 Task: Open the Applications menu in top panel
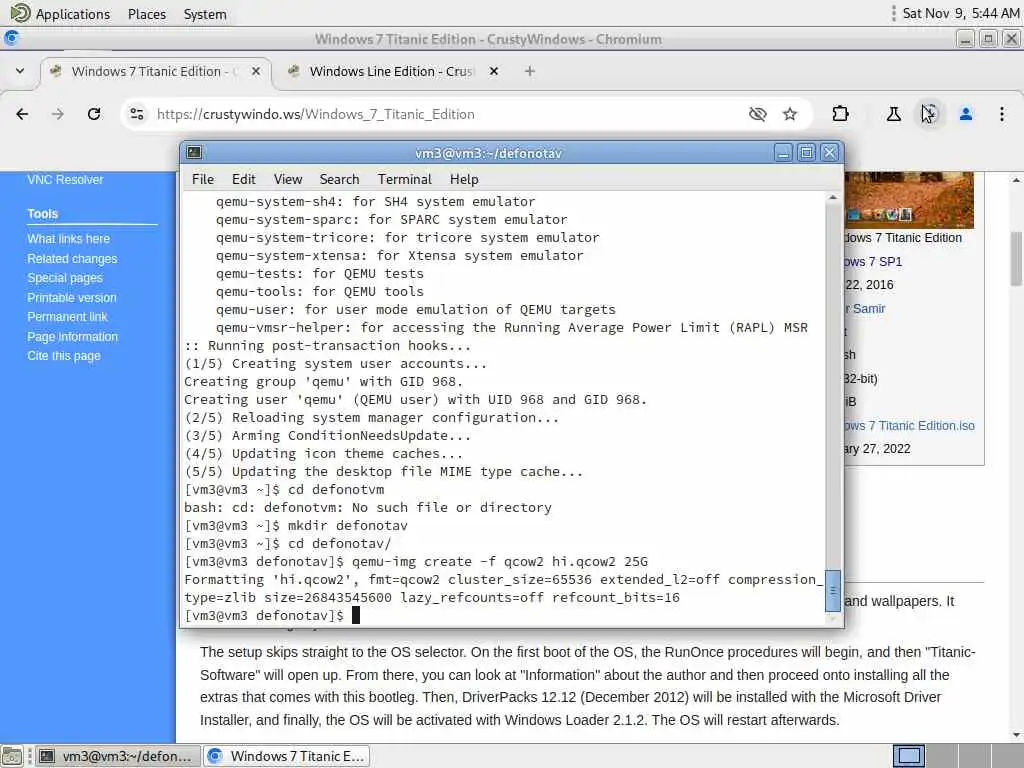pyautogui.click(x=61, y=14)
